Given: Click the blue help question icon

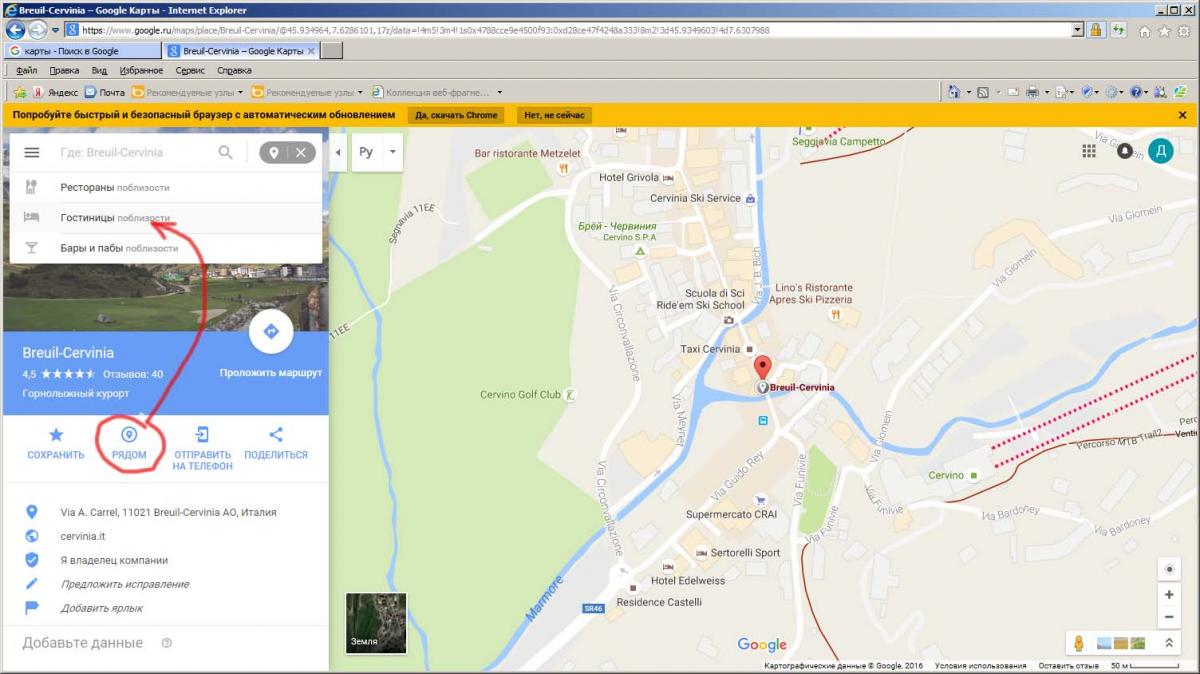Looking at the screenshot, I should coord(1137,92).
